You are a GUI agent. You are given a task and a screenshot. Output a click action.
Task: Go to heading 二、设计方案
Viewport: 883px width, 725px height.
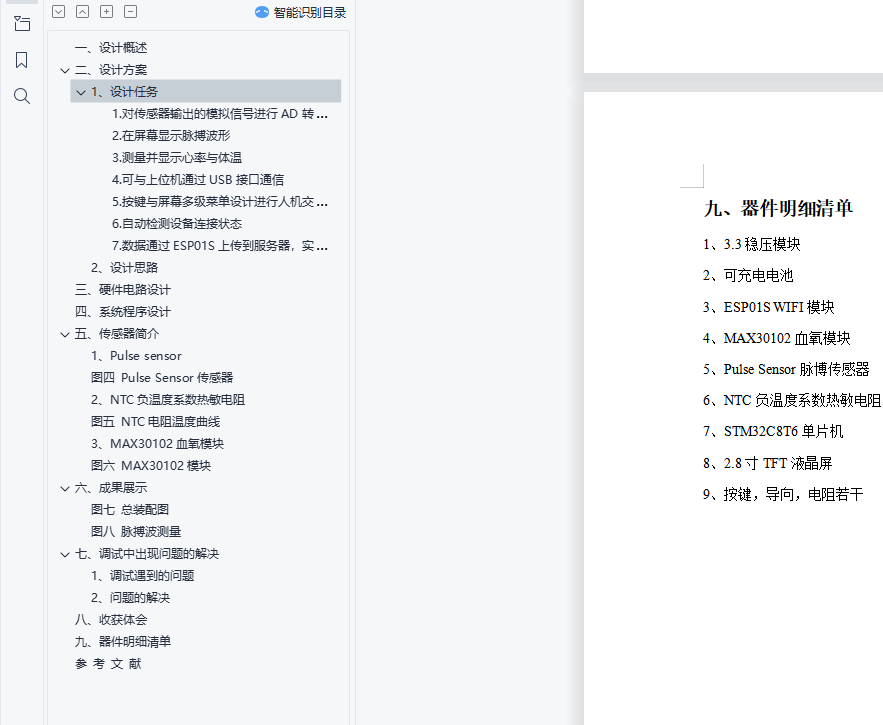click(111, 70)
